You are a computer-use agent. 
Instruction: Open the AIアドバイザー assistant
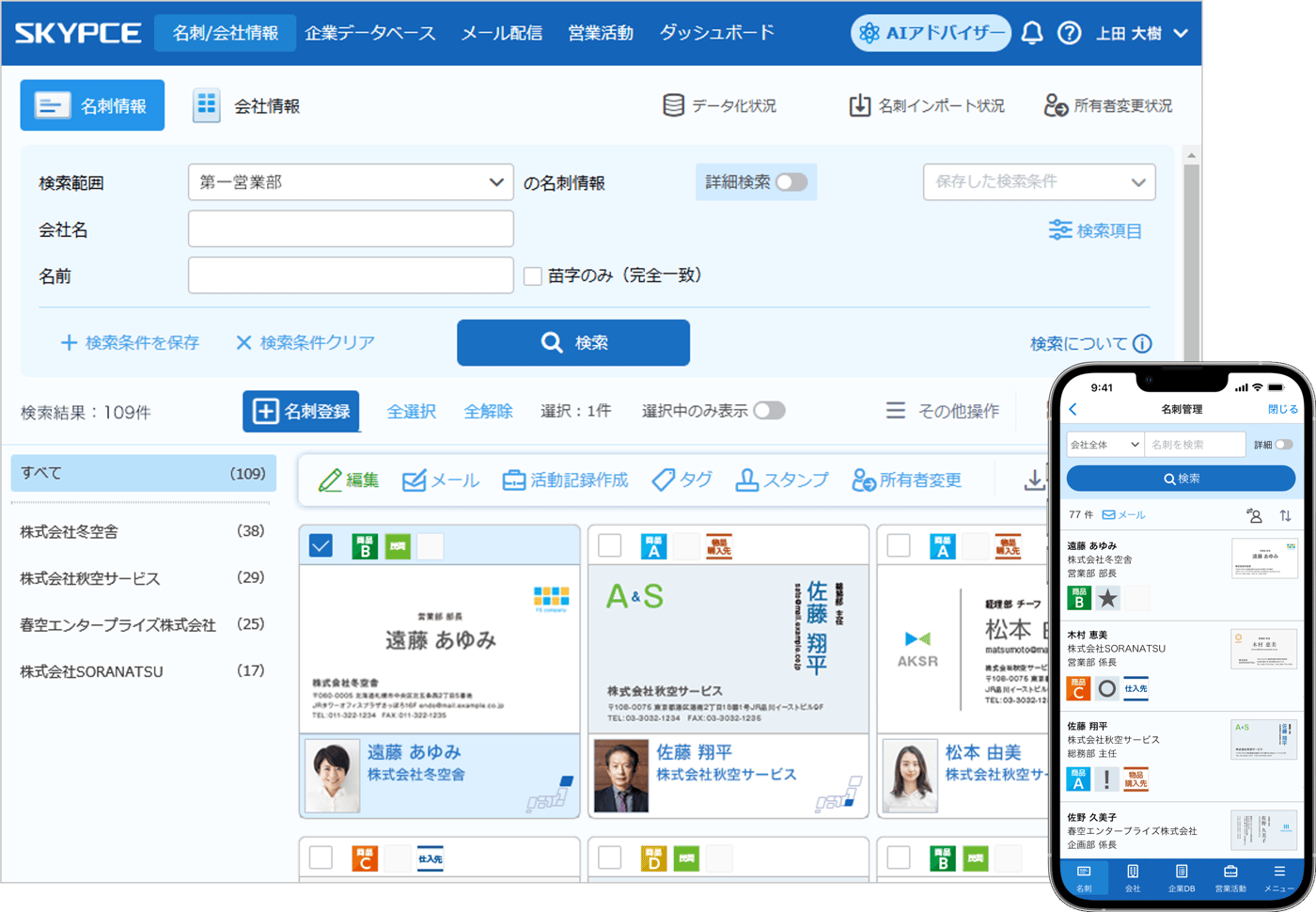pos(931,33)
